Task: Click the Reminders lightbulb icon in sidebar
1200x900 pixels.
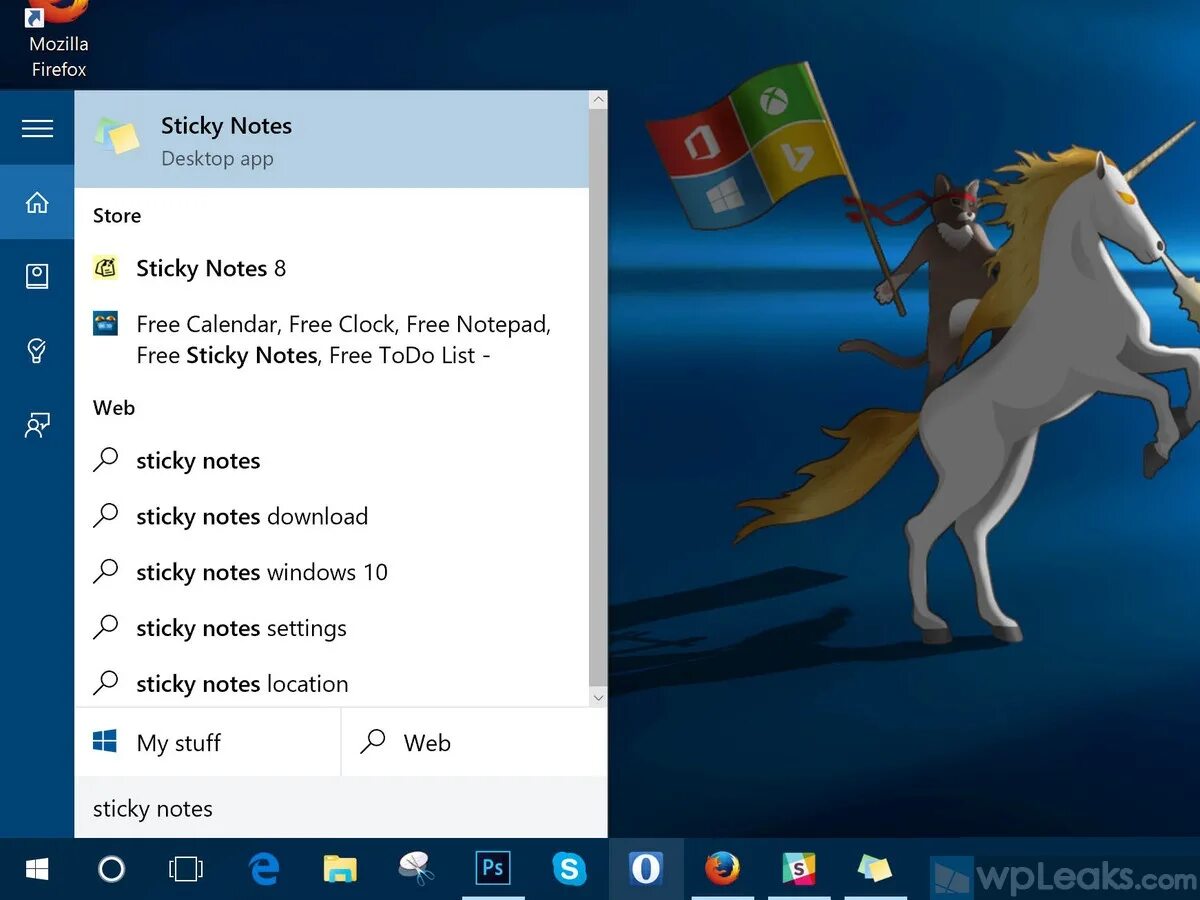Action: click(x=37, y=350)
